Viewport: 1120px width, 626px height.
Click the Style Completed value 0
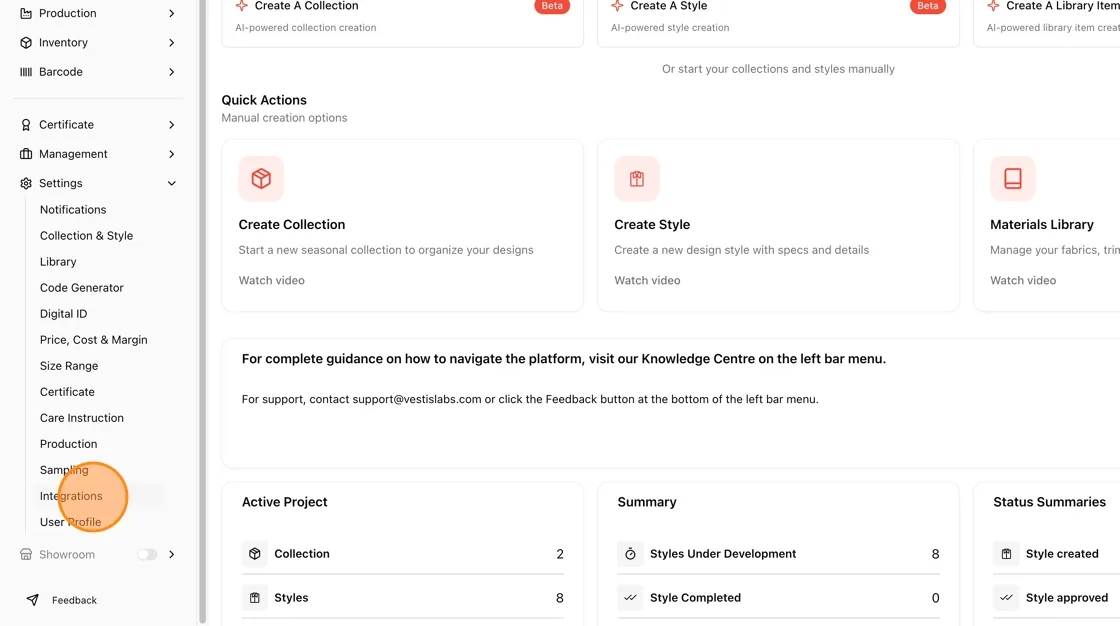935,598
